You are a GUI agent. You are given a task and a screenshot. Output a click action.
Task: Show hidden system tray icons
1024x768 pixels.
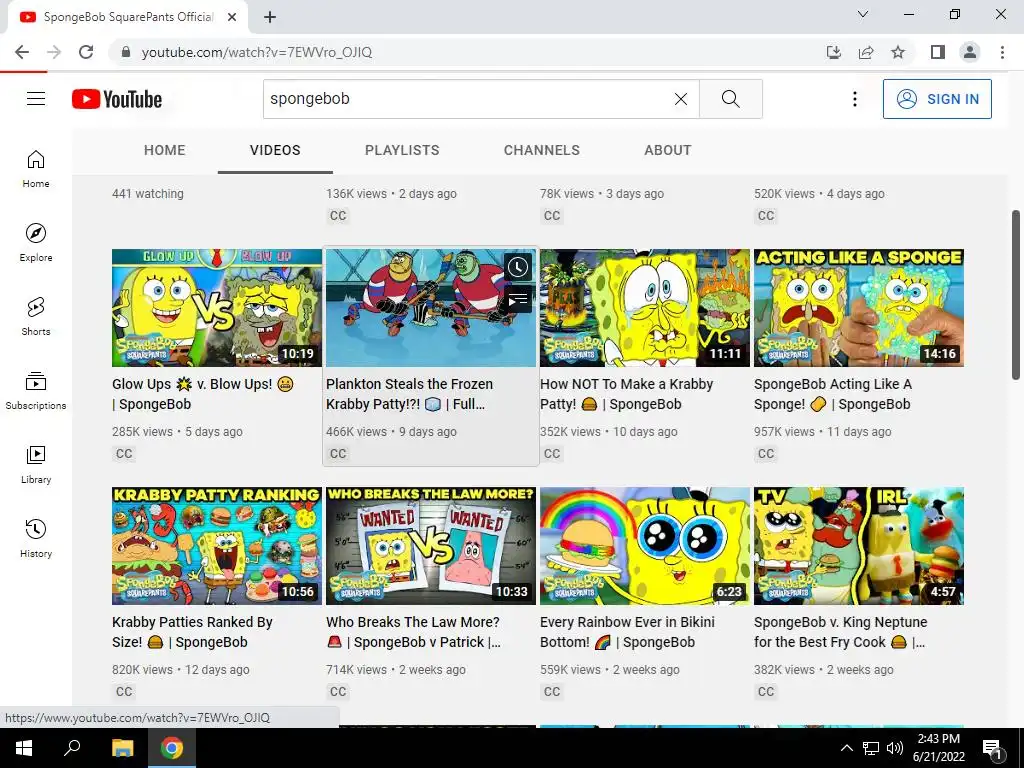point(846,748)
